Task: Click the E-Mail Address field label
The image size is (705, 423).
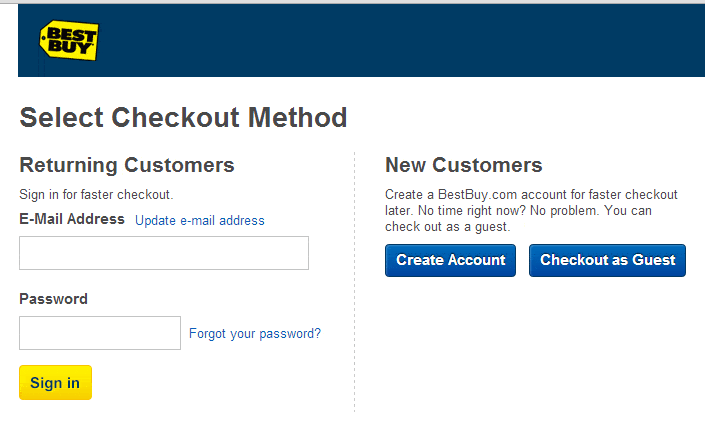Action: click(x=72, y=219)
